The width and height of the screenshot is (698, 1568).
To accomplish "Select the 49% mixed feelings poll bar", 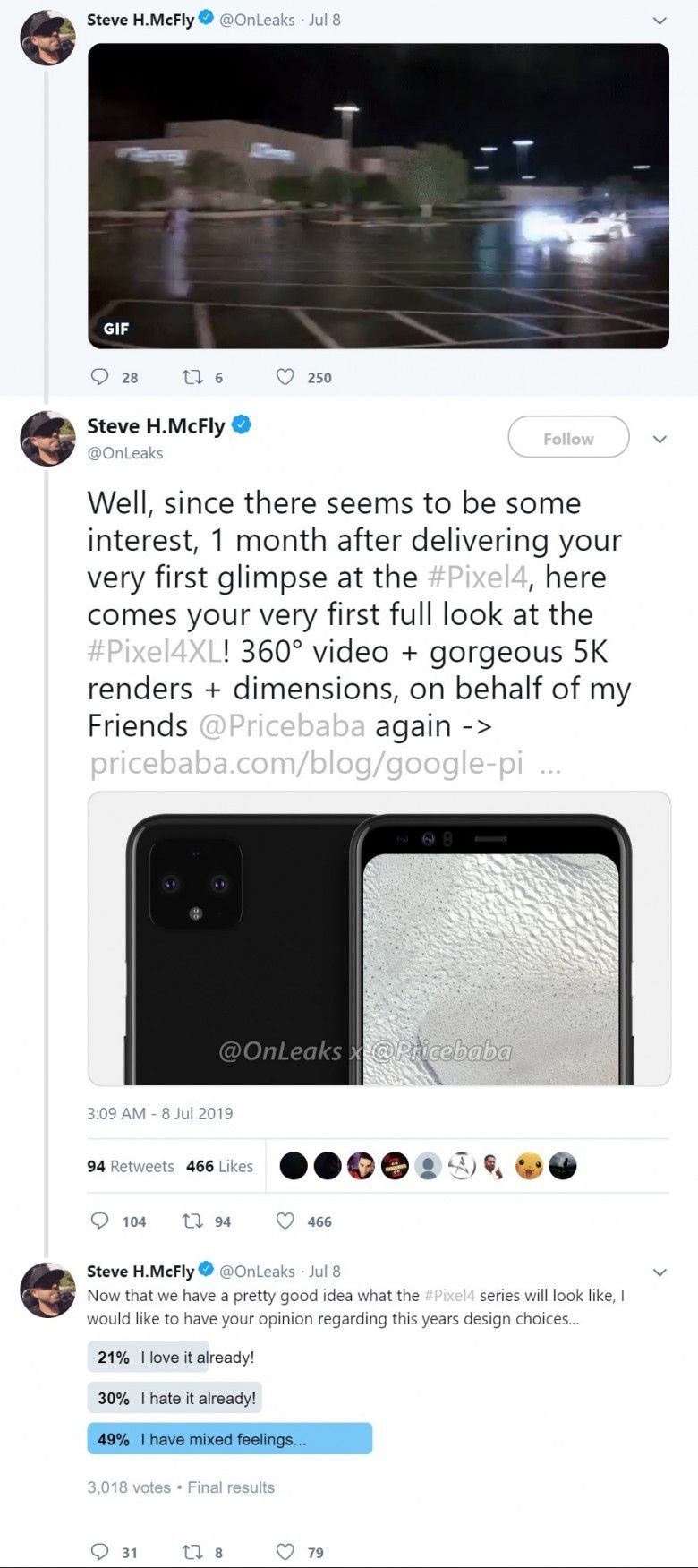I will coord(230,1439).
